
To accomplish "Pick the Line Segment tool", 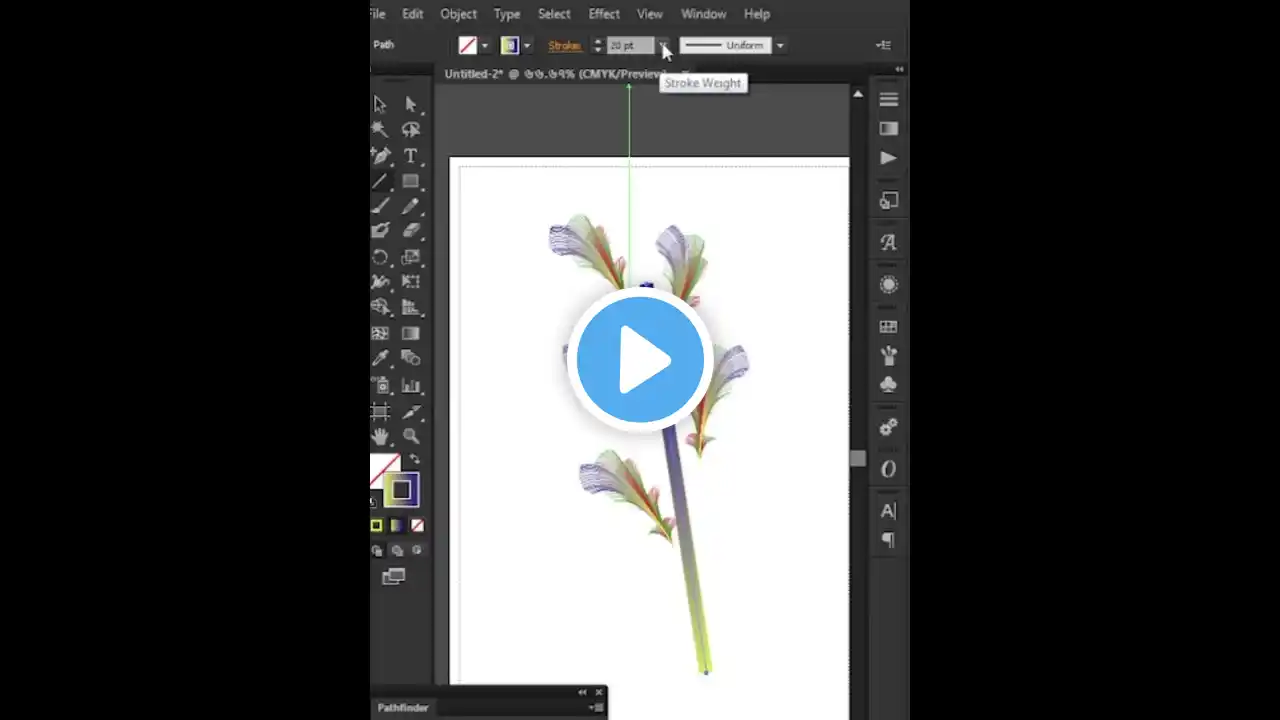I will point(380,181).
